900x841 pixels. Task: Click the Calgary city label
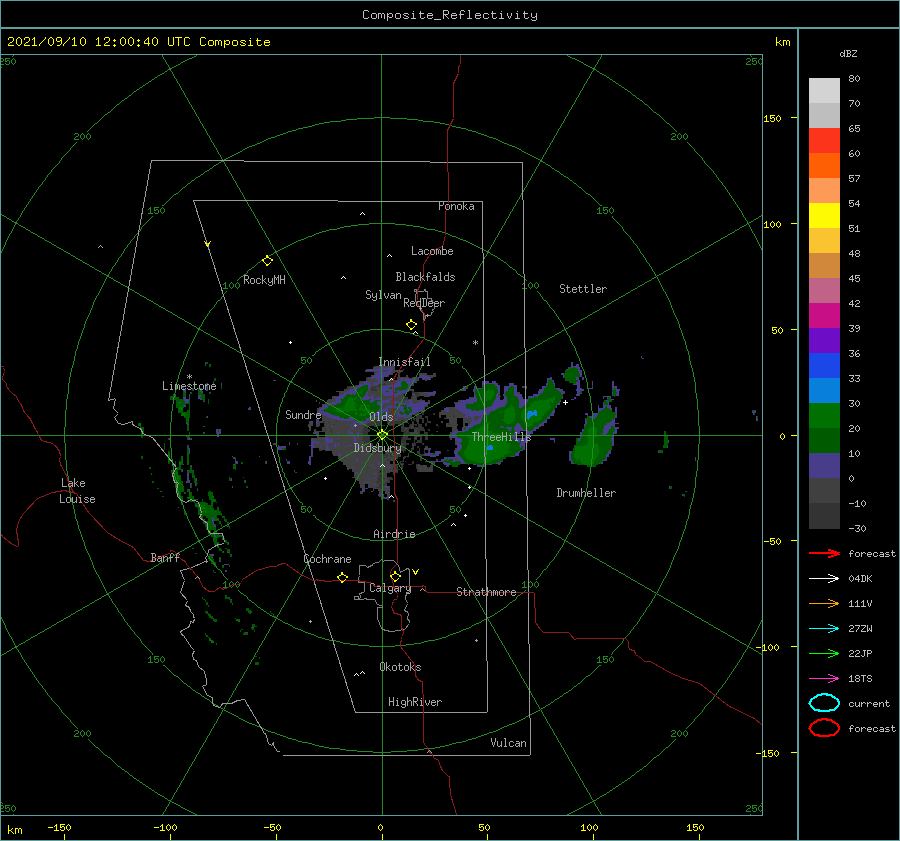390,588
